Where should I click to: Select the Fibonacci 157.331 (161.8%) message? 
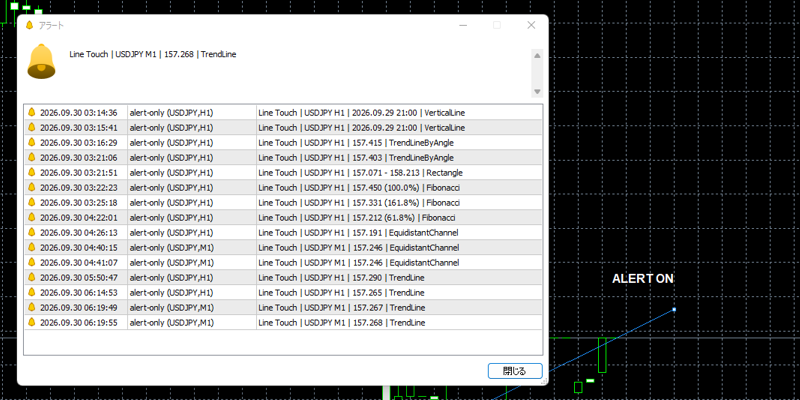359,203
